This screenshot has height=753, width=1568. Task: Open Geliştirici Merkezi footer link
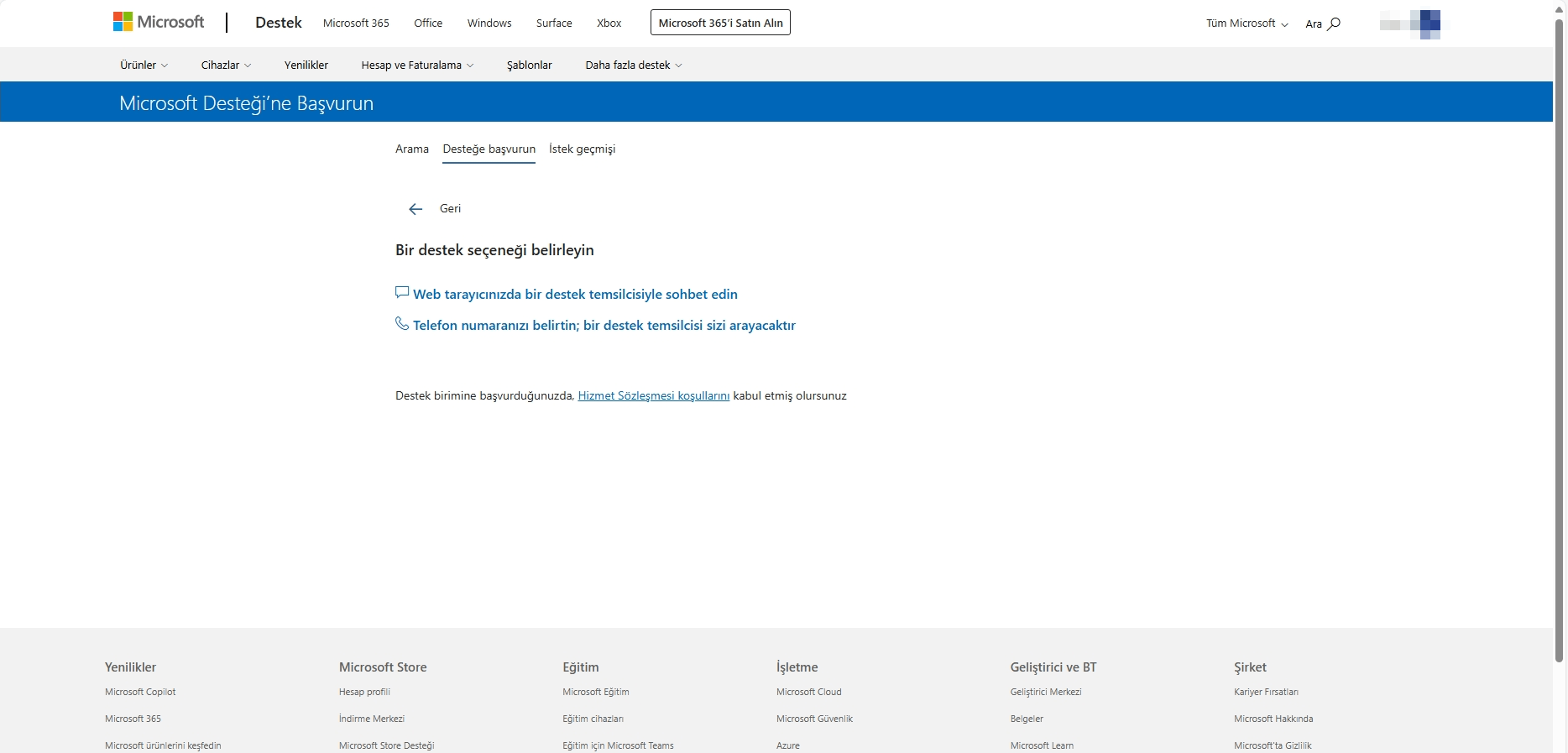(x=1046, y=692)
